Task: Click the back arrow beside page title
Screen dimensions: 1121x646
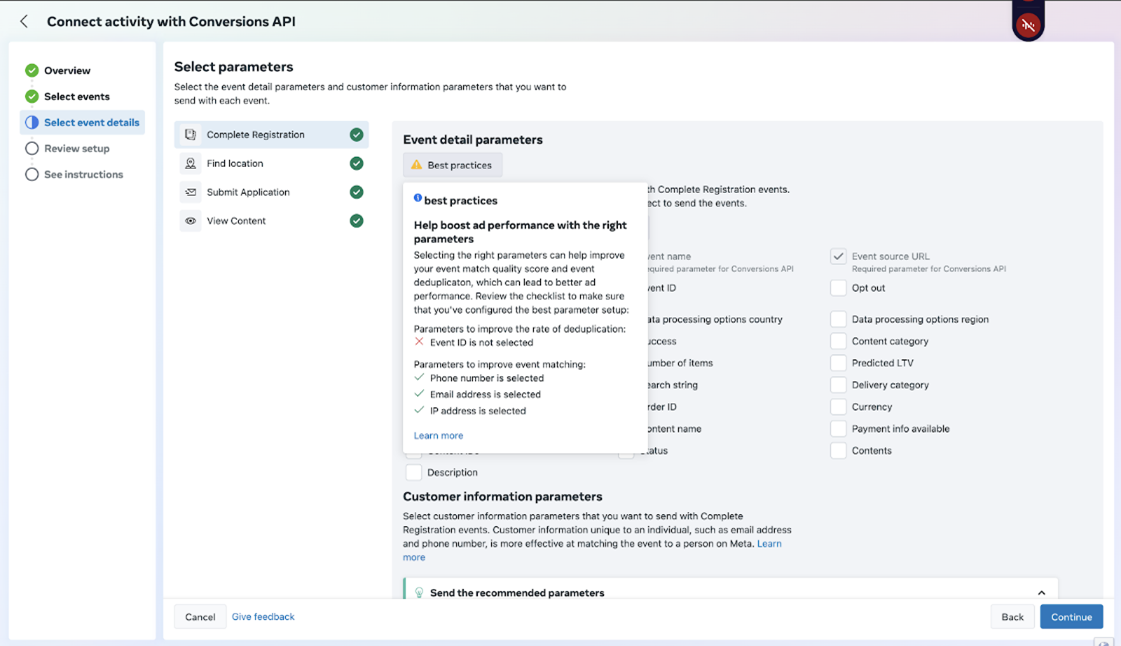Action: (x=24, y=21)
